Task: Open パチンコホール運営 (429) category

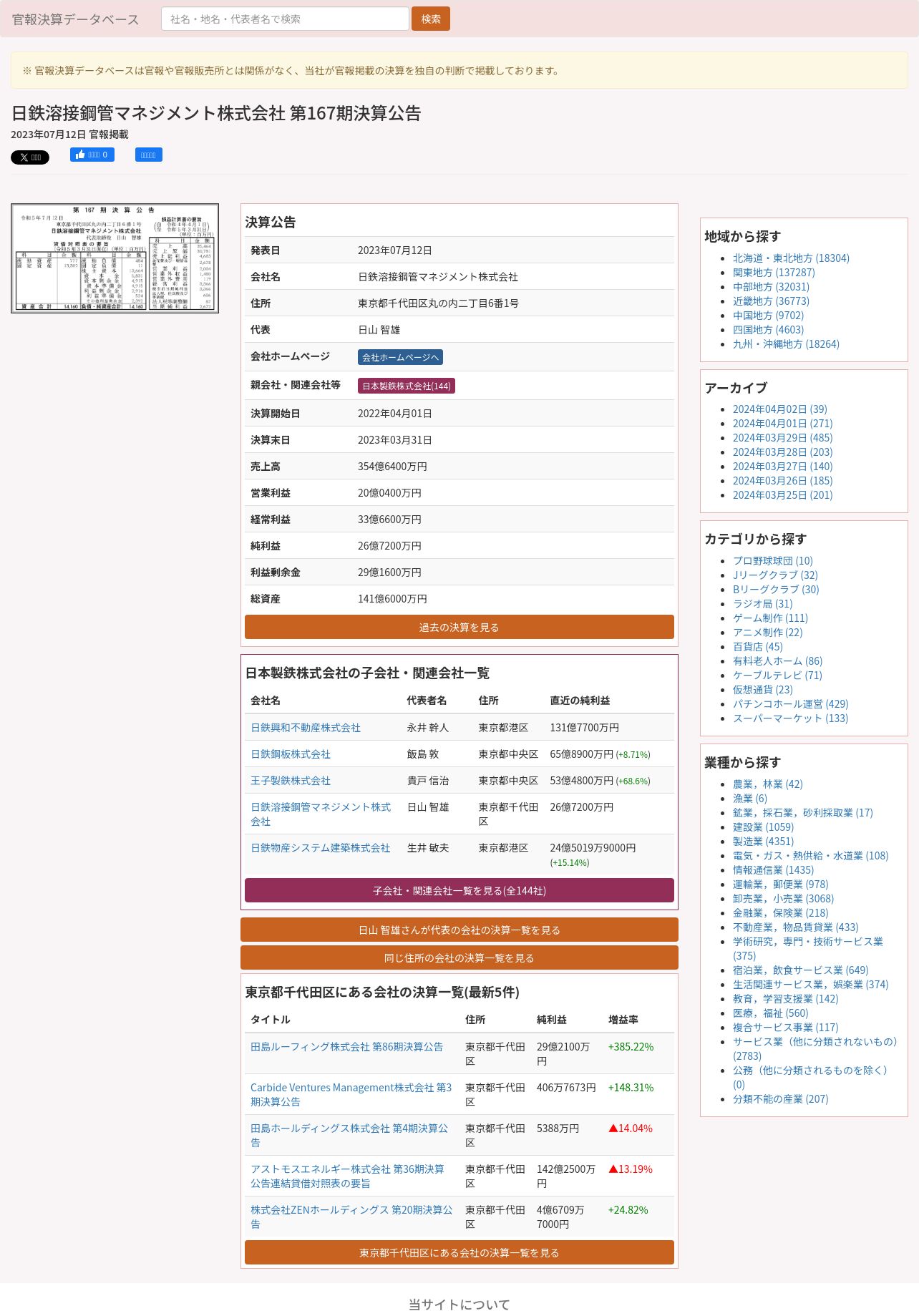Action: click(x=791, y=704)
